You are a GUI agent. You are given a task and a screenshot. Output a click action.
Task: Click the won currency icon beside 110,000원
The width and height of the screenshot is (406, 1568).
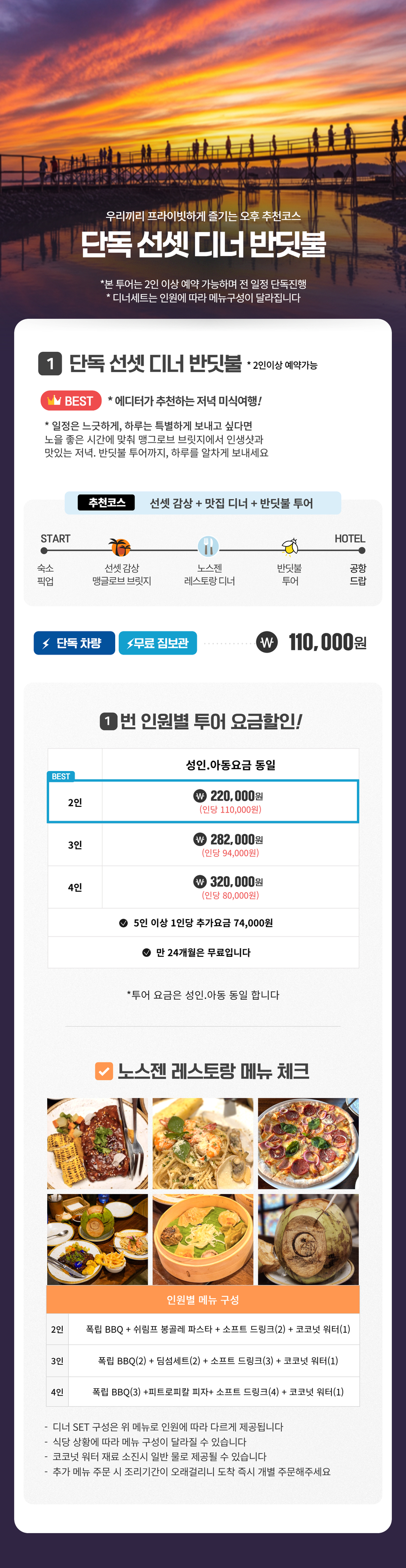click(x=266, y=642)
